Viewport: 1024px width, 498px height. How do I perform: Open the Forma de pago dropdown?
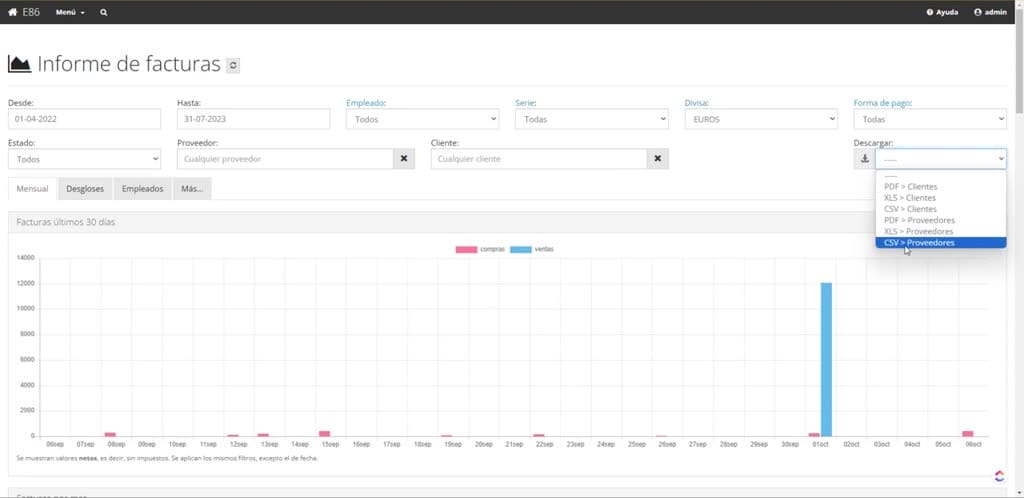pyautogui.click(x=930, y=119)
